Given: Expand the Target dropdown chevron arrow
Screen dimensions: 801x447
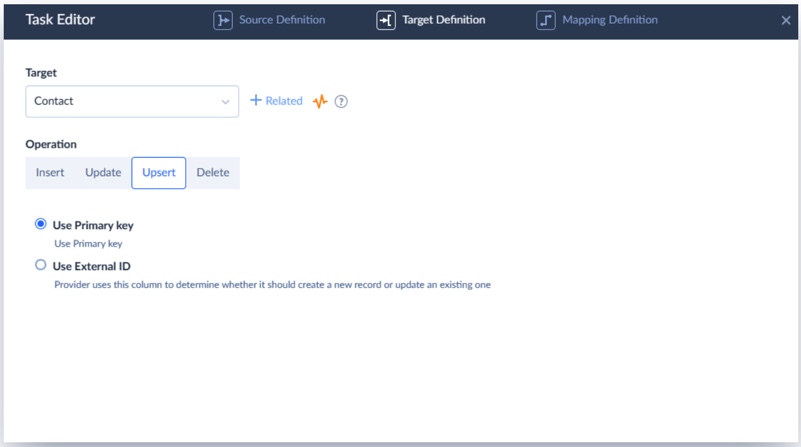Looking at the screenshot, I should 225,102.
